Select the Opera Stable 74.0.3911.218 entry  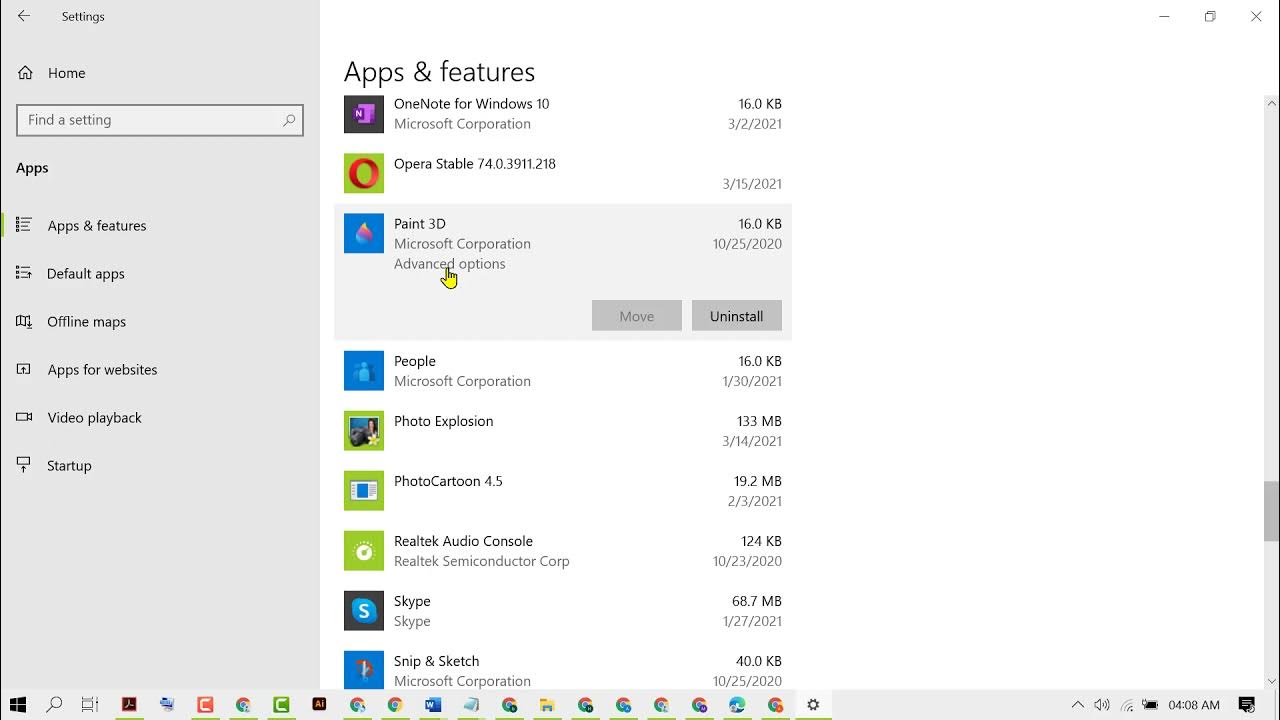point(475,164)
